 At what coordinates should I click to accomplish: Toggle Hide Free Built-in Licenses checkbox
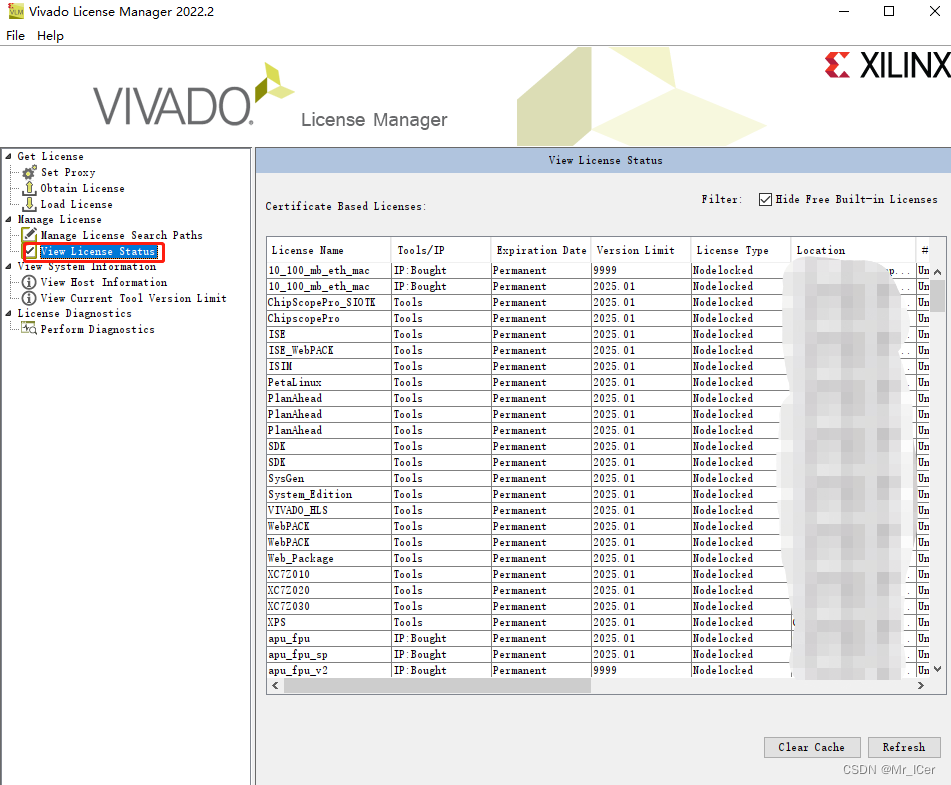point(765,199)
